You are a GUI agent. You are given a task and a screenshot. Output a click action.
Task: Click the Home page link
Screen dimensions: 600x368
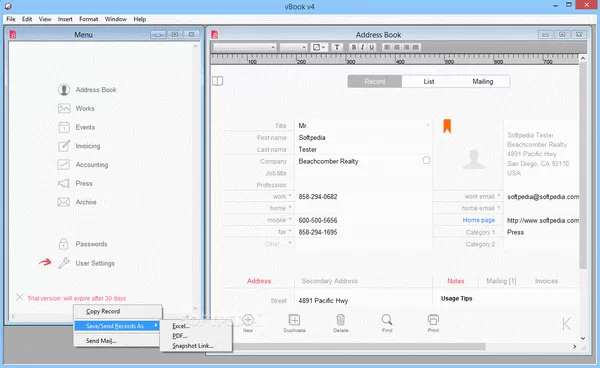tap(479, 220)
